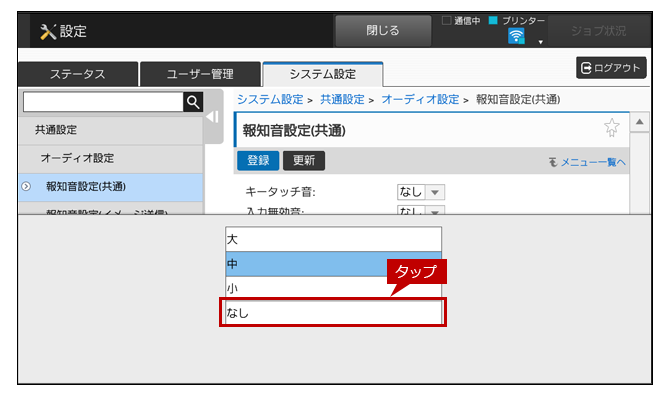This screenshot has width=670, height=396.
Task: Choose 中 from the volume list
Action: (x=333, y=264)
